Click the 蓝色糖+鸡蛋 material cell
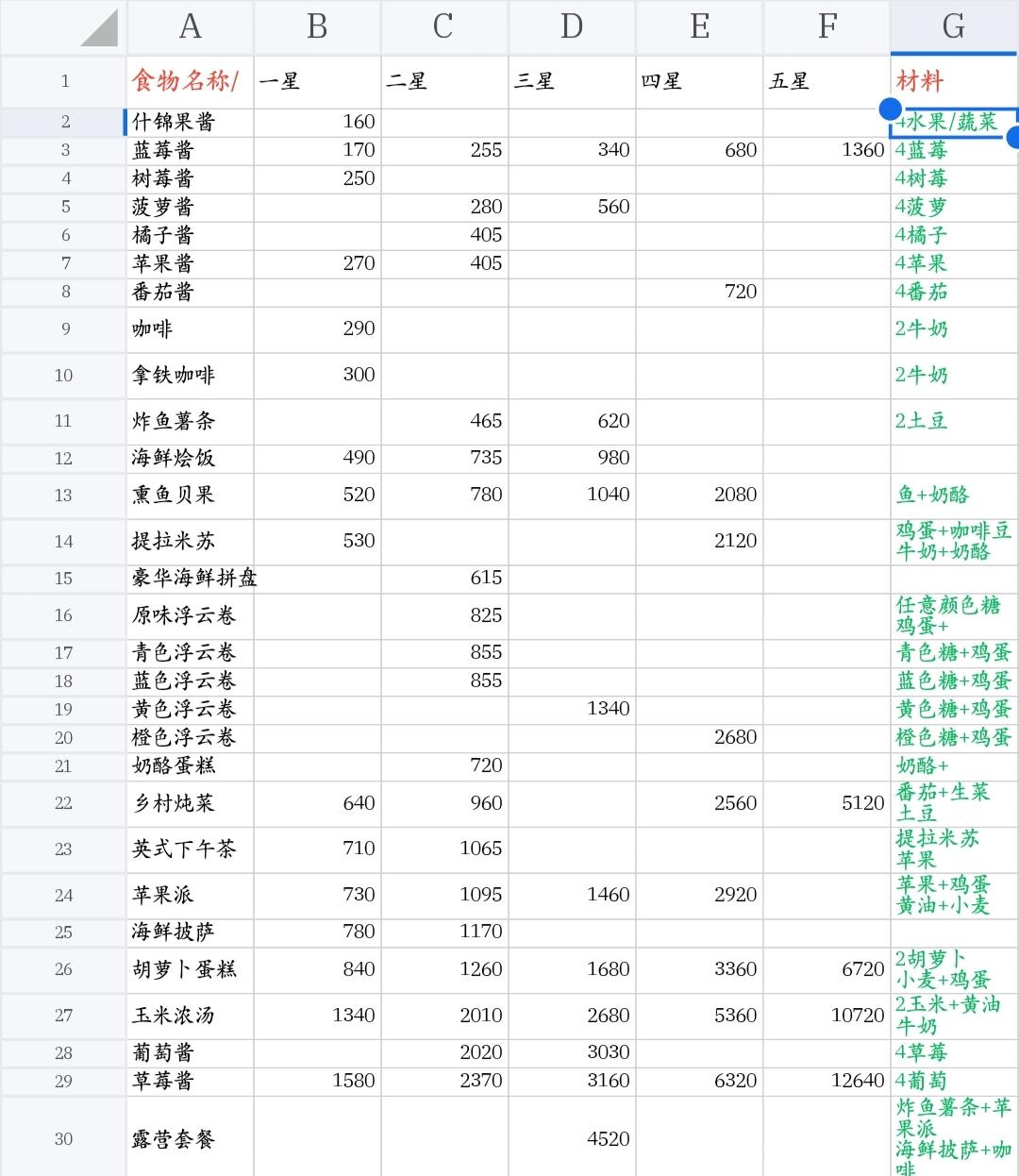1019x1176 pixels. [x=954, y=681]
